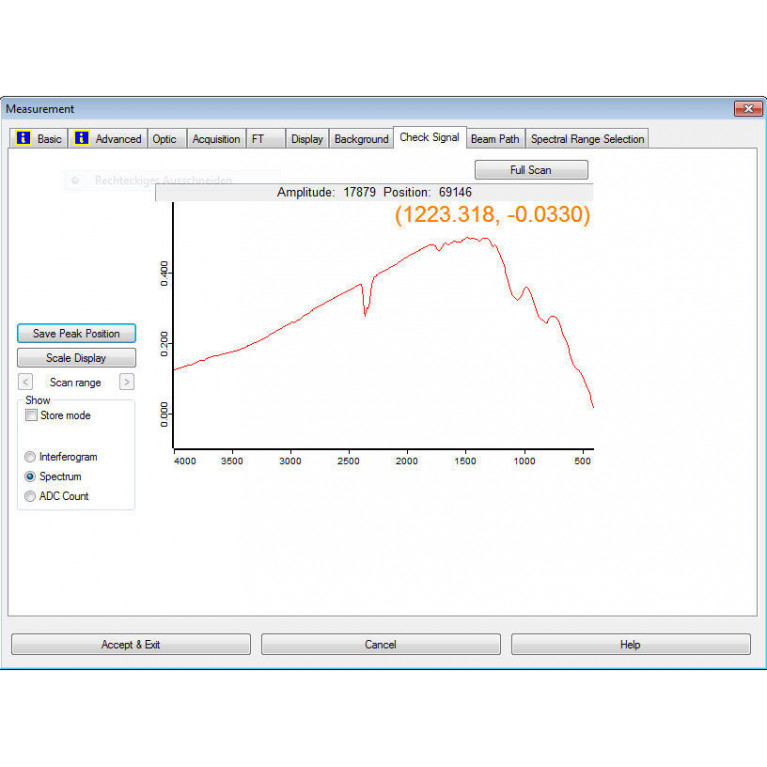Click Save Peak Position

click(x=76, y=334)
